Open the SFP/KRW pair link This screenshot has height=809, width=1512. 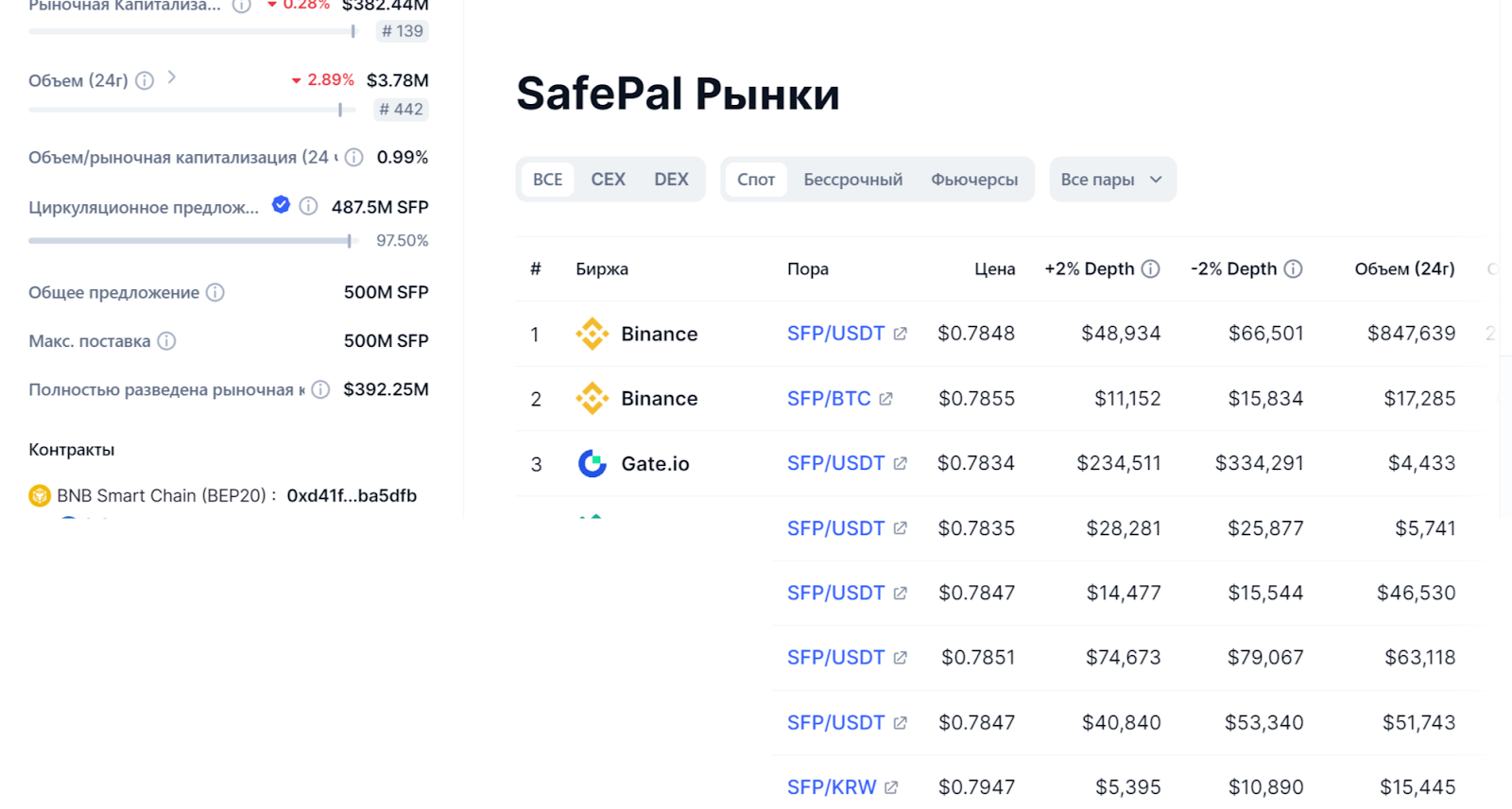[832, 787]
